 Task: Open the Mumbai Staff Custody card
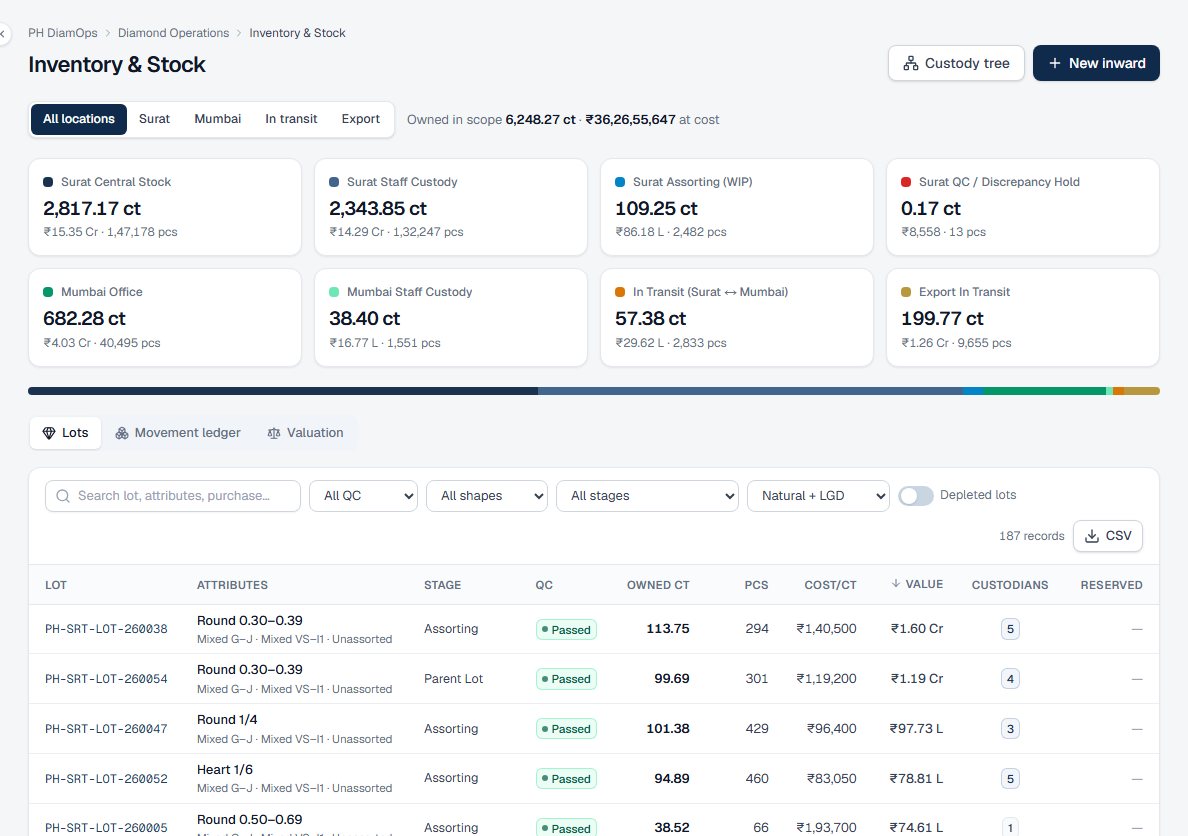[451, 318]
